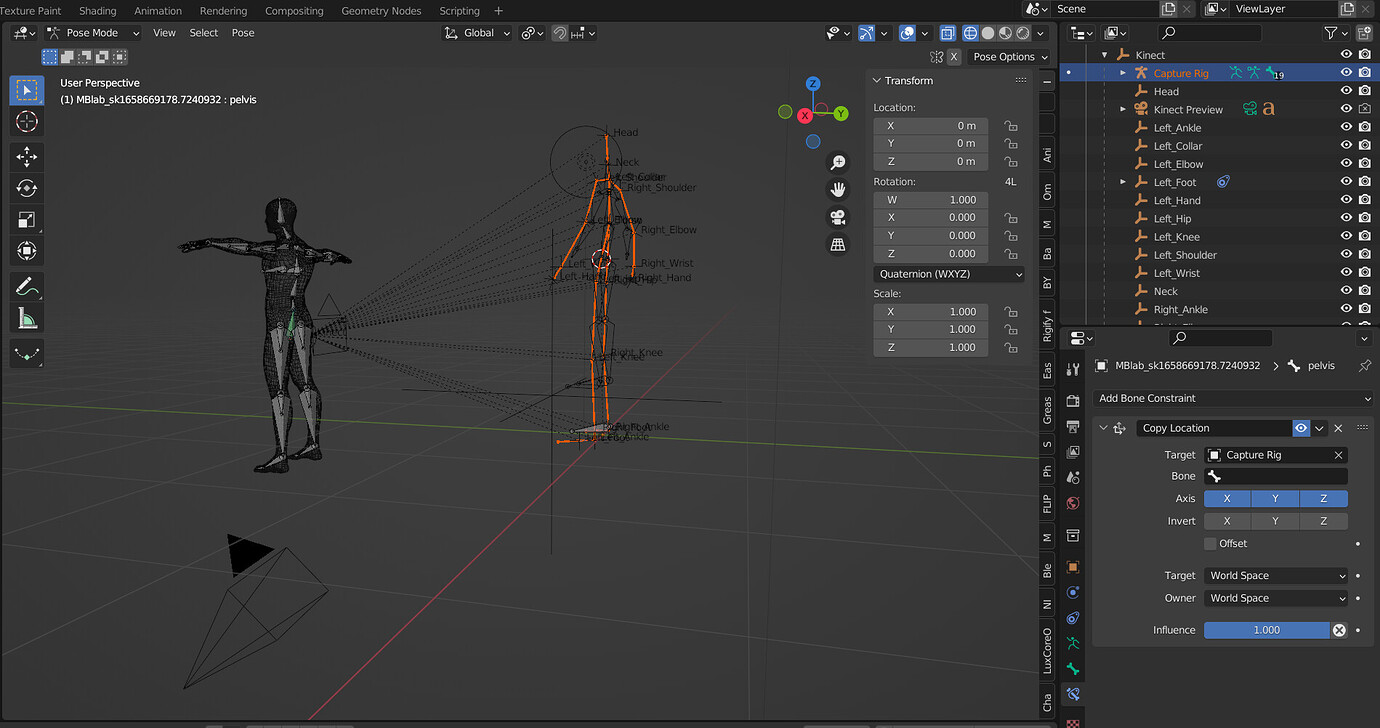
Task: Activate the combined Transform tool
Action: (27, 251)
